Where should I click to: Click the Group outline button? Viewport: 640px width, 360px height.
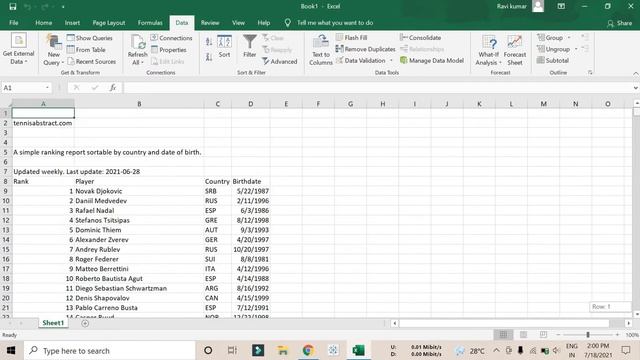click(550, 38)
